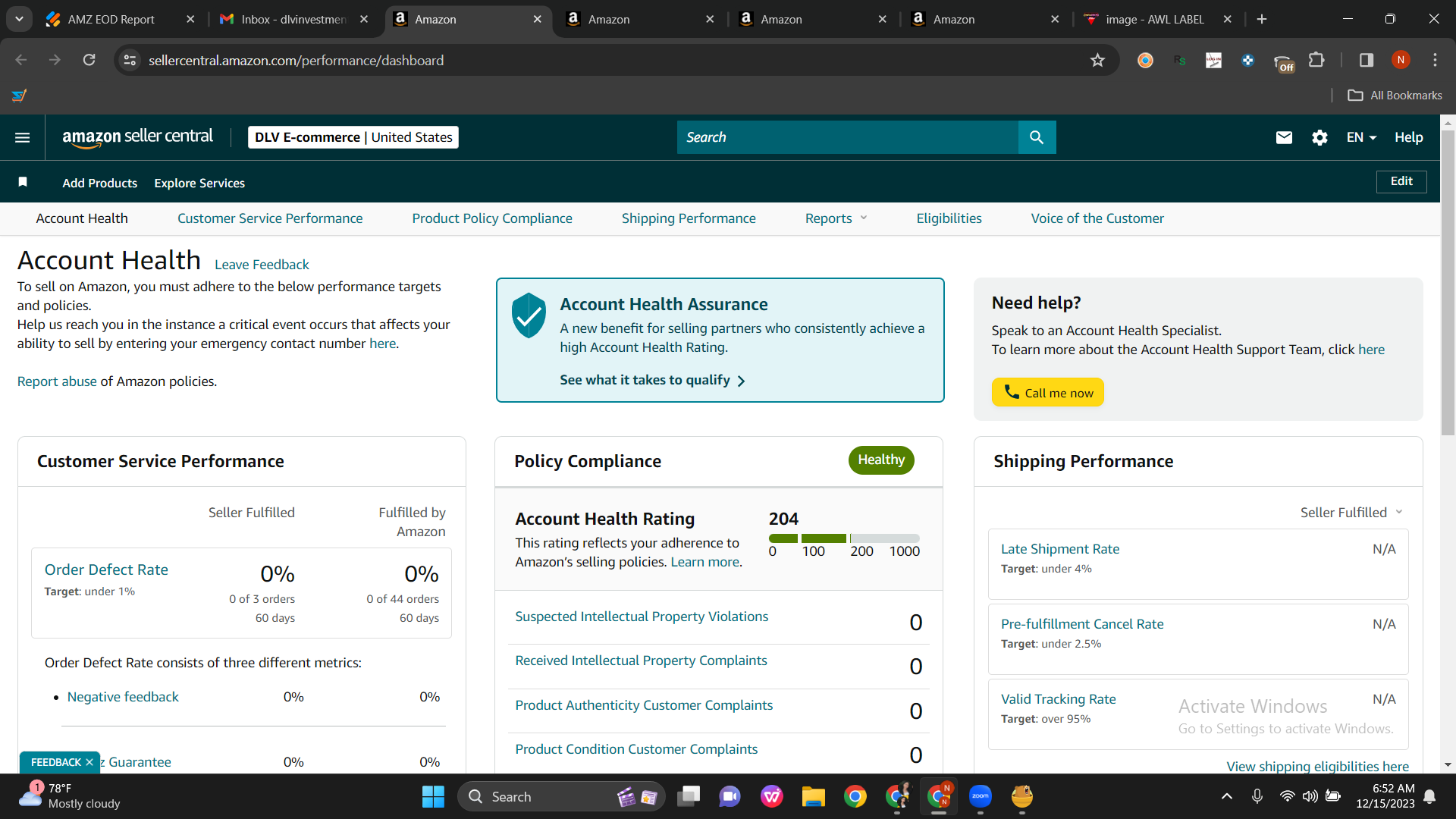Switch to Inbox Gmail browser tab

(x=292, y=19)
